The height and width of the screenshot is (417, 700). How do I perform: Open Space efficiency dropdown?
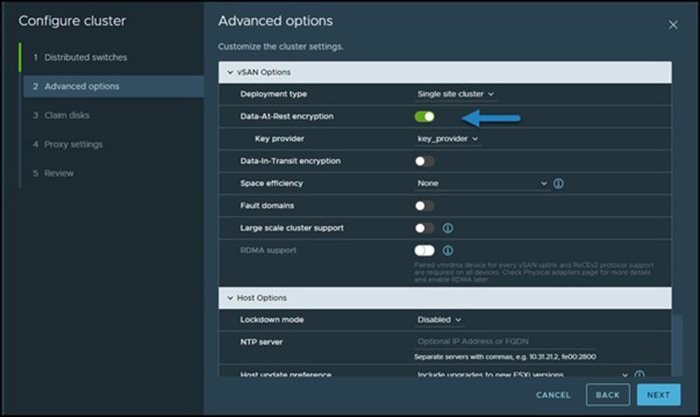[x=482, y=184]
